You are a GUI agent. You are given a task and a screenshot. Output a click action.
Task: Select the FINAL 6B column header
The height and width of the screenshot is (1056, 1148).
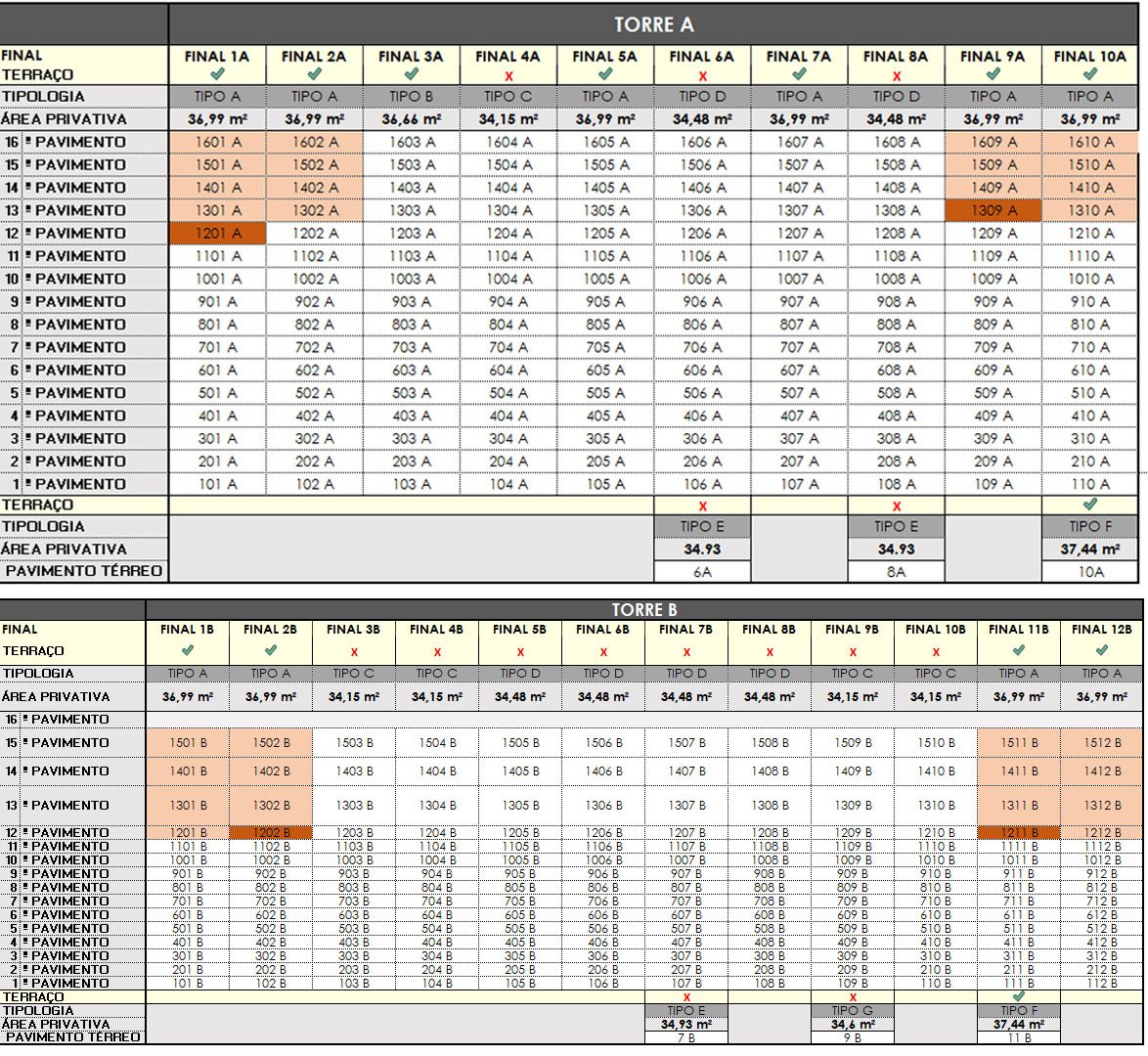coord(603,630)
